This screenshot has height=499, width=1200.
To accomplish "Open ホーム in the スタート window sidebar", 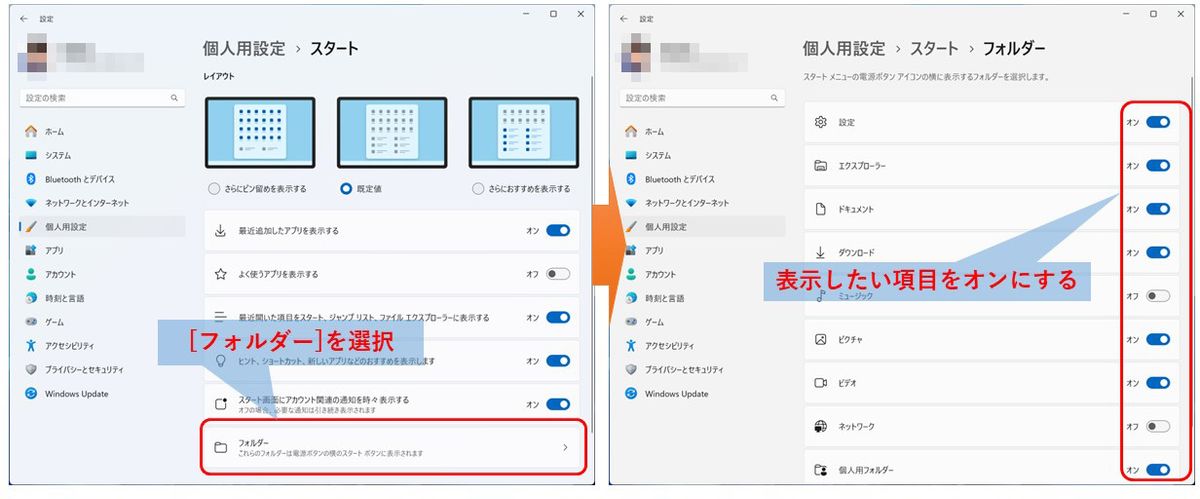I will 52,131.
